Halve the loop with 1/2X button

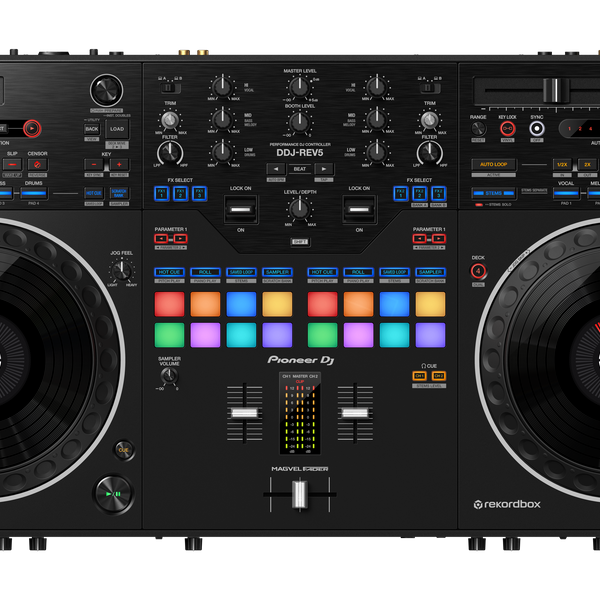click(x=562, y=165)
